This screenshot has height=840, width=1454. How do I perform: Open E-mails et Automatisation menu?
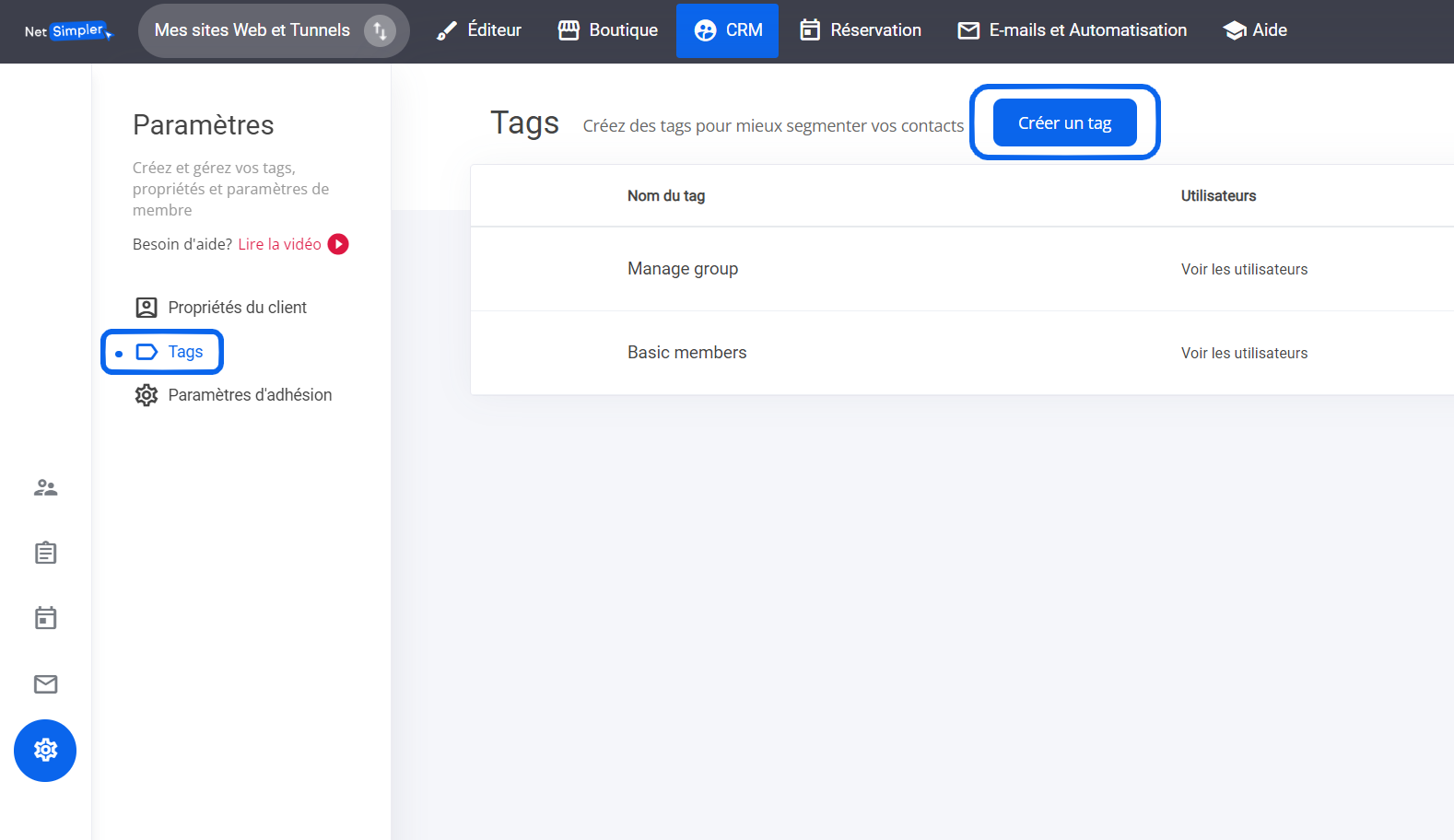pos(1073,30)
